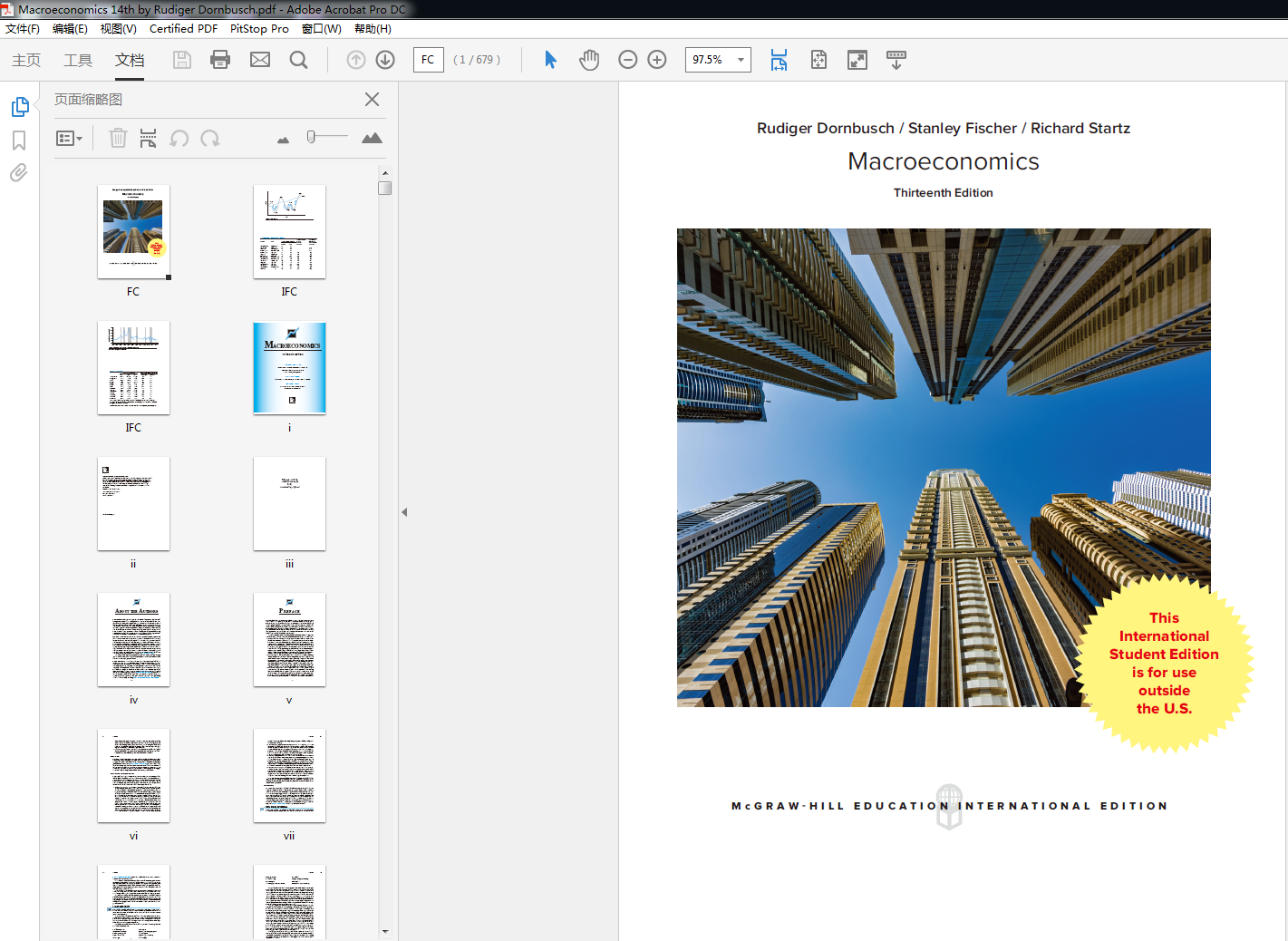Select page v Preface thumbnail

(289, 639)
